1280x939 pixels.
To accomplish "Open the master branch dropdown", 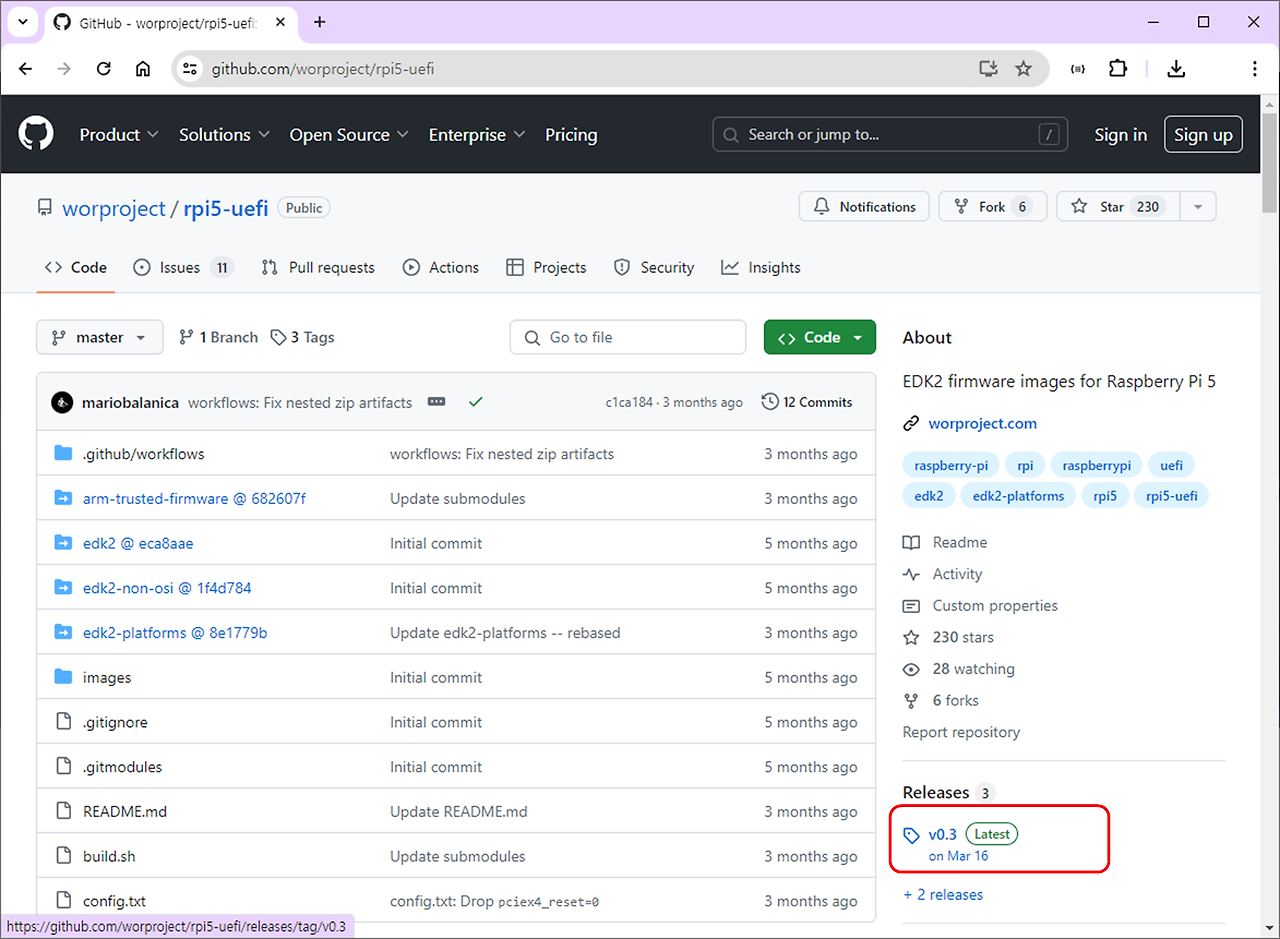I will click(x=99, y=337).
